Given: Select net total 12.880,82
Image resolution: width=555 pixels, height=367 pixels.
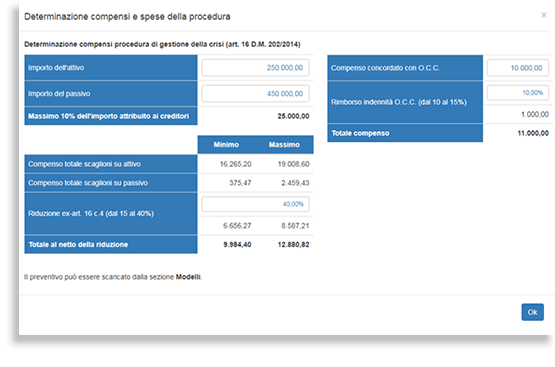Looking at the screenshot, I should 293,245.
